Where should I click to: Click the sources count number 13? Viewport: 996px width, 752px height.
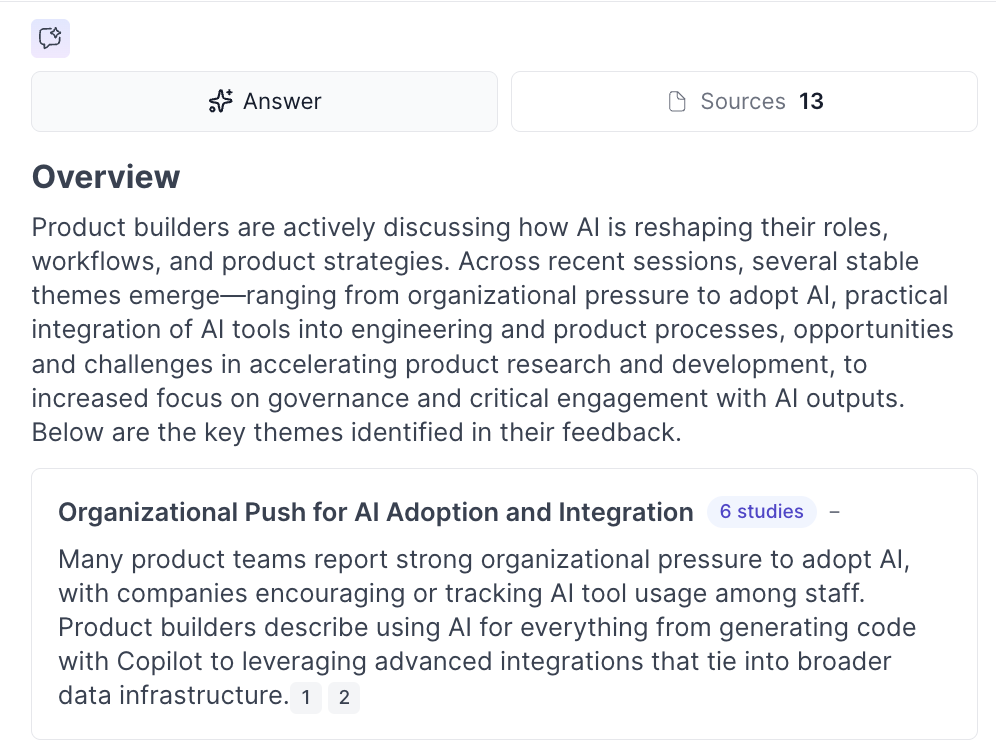[x=811, y=101]
